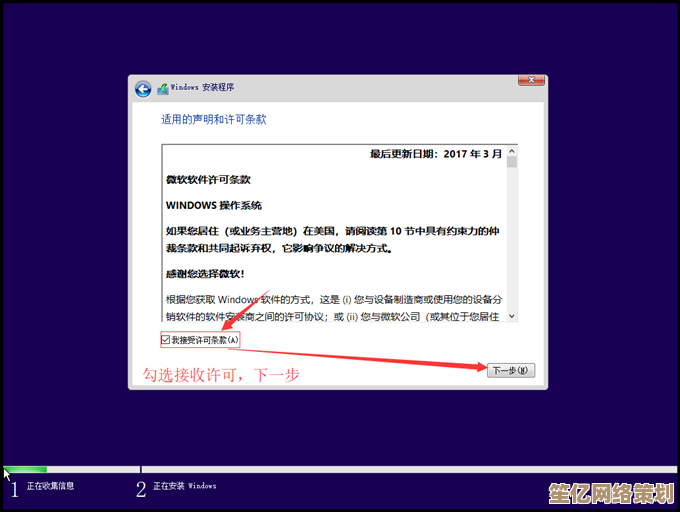Screen dimensions: 680x512
Task: Click the green installation progress bar segment
Action: [x=26, y=469]
